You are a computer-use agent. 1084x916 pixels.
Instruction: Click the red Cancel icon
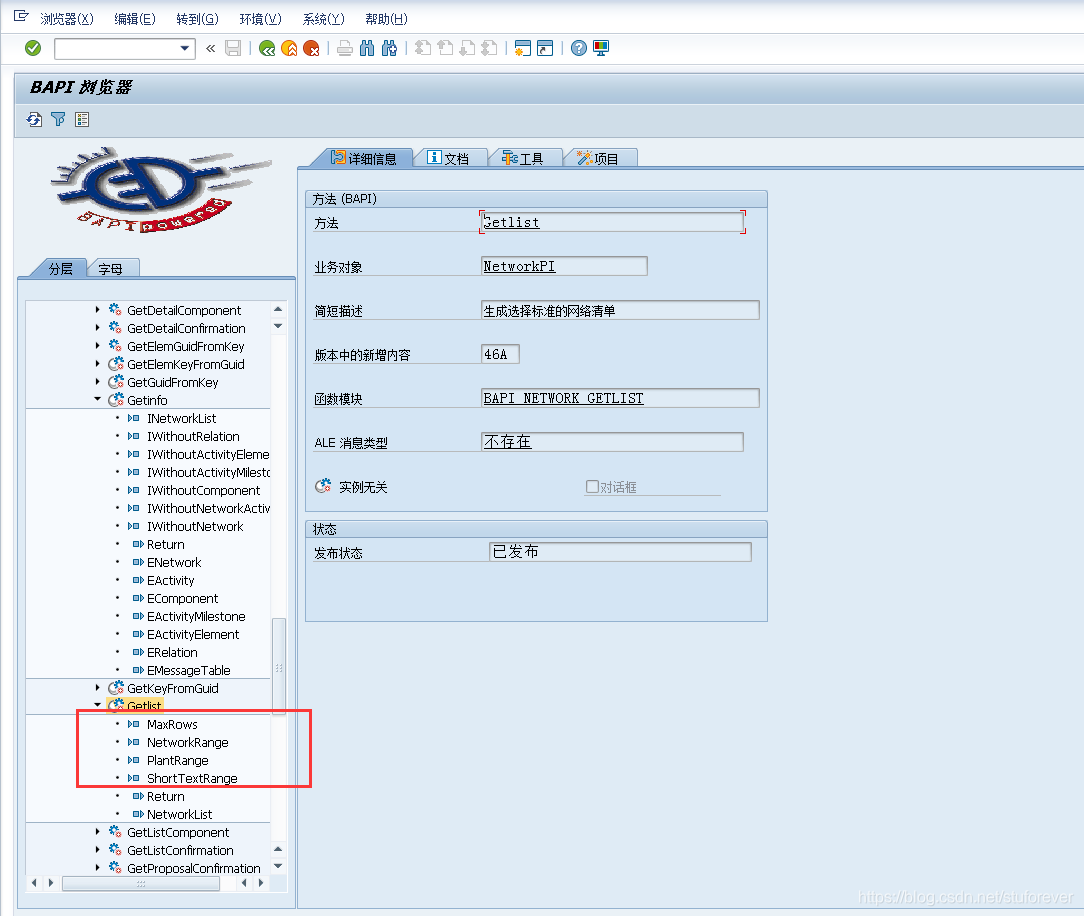[311, 48]
